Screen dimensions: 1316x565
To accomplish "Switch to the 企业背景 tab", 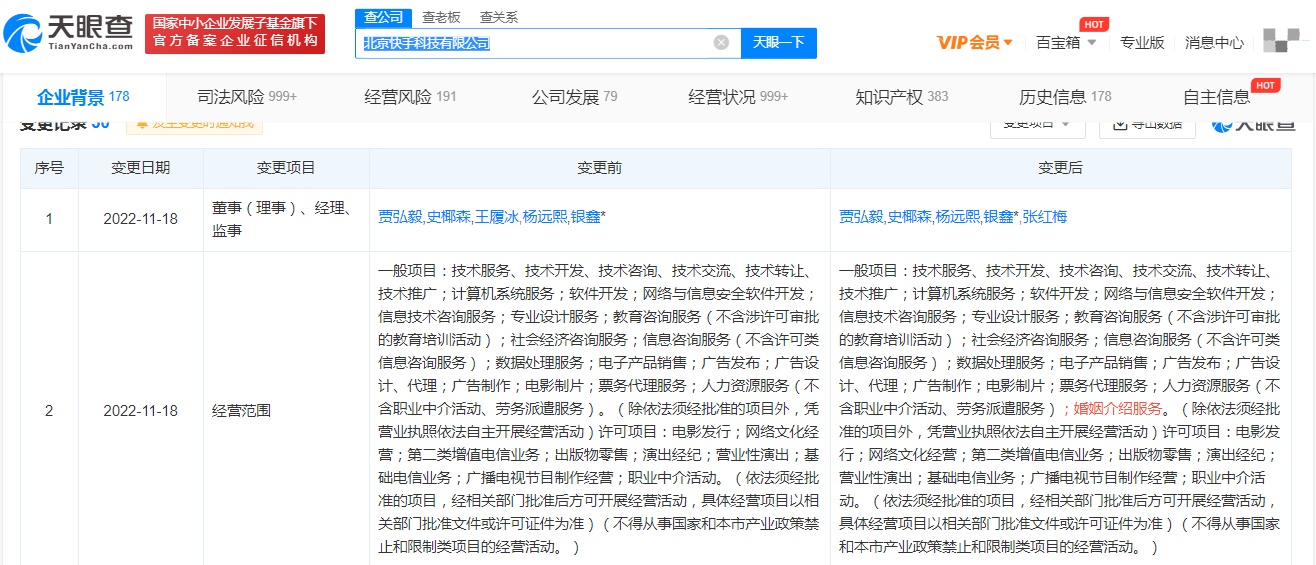I will [x=83, y=97].
